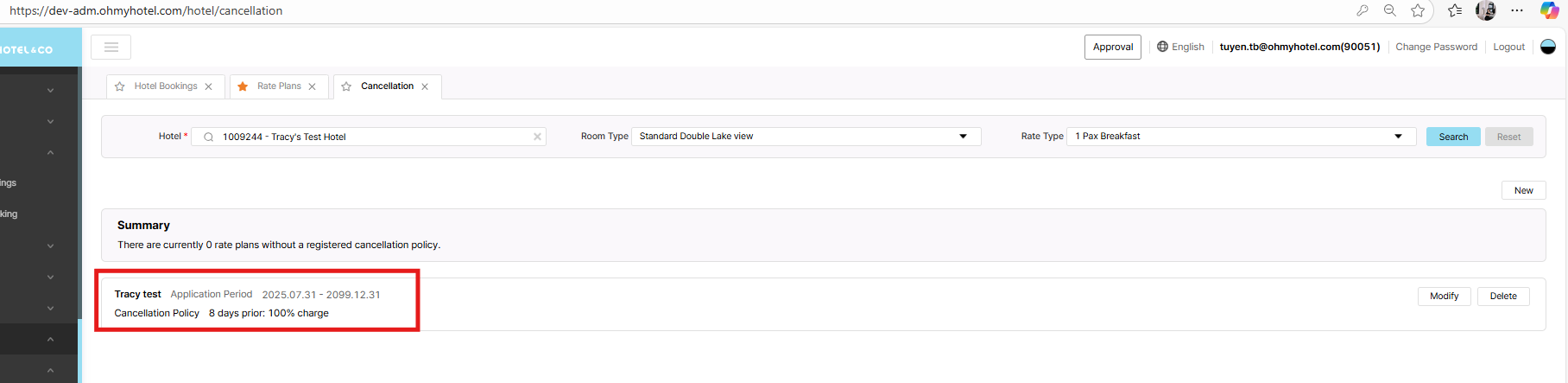Toggle the dark/light theme circle icon
This screenshot has height=383, width=1568.
click(x=1548, y=47)
